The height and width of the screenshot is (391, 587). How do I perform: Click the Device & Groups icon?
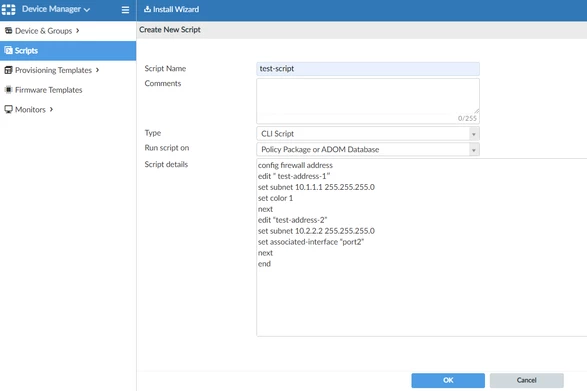point(8,30)
